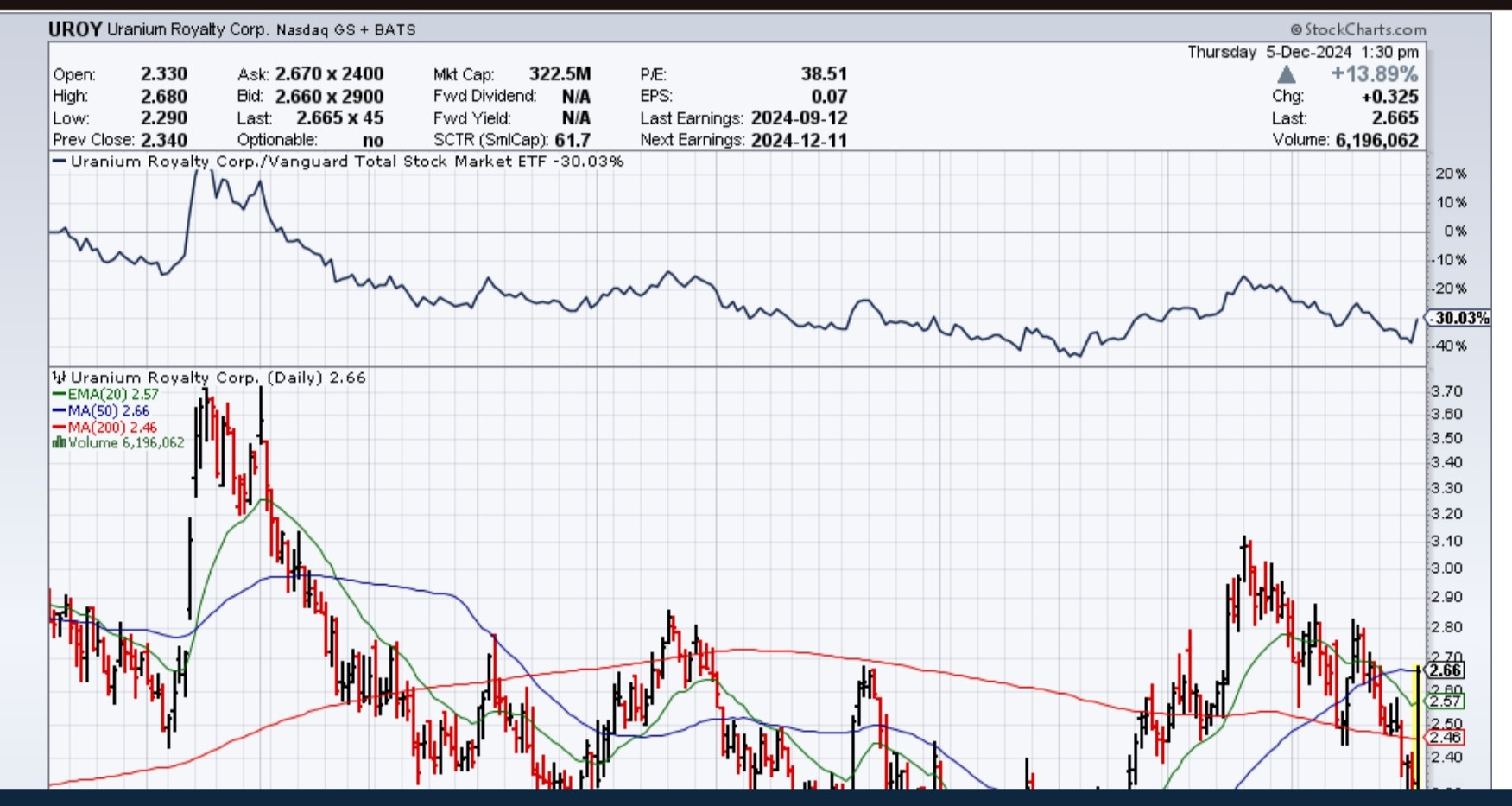Click the EMA(20) 2.57 legend entry
This screenshot has width=1512, height=806.
(x=105, y=394)
